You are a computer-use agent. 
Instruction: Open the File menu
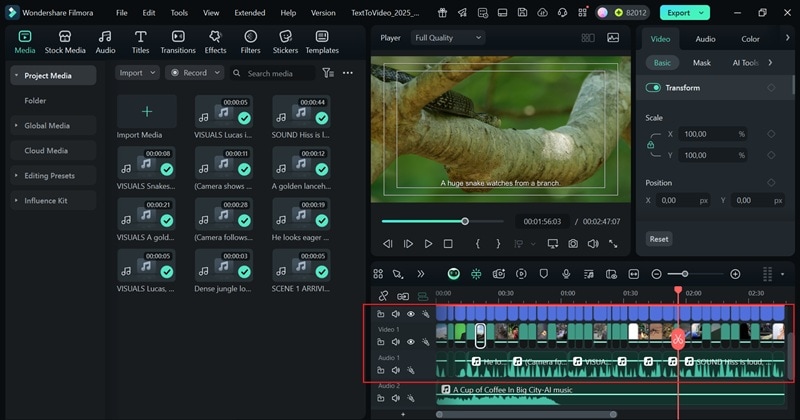pyautogui.click(x=121, y=13)
